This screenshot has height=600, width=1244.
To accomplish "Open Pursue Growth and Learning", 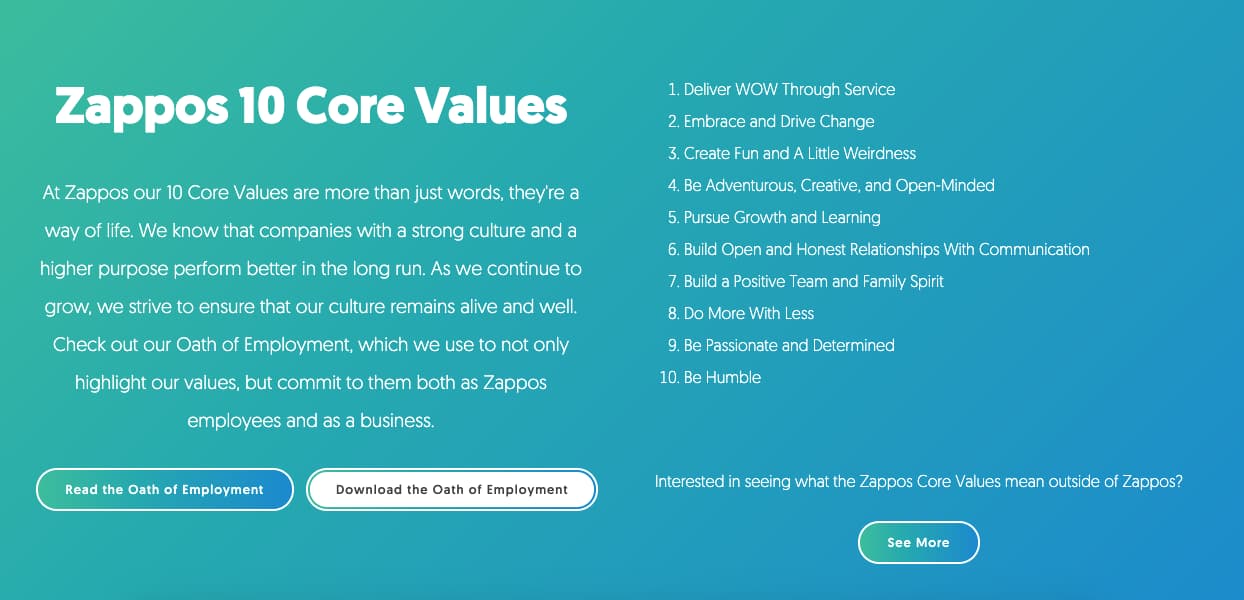I will pyautogui.click(x=782, y=217).
